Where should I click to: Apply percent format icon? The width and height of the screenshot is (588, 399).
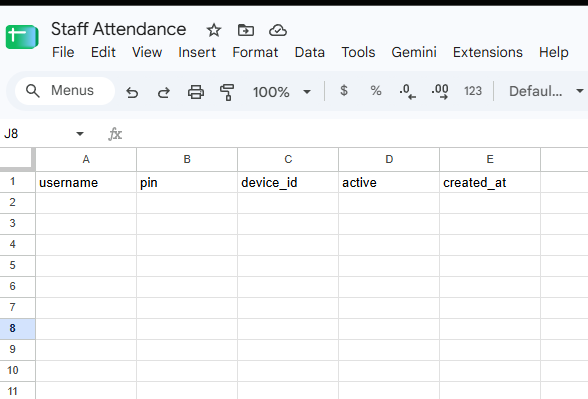pyautogui.click(x=376, y=91)
